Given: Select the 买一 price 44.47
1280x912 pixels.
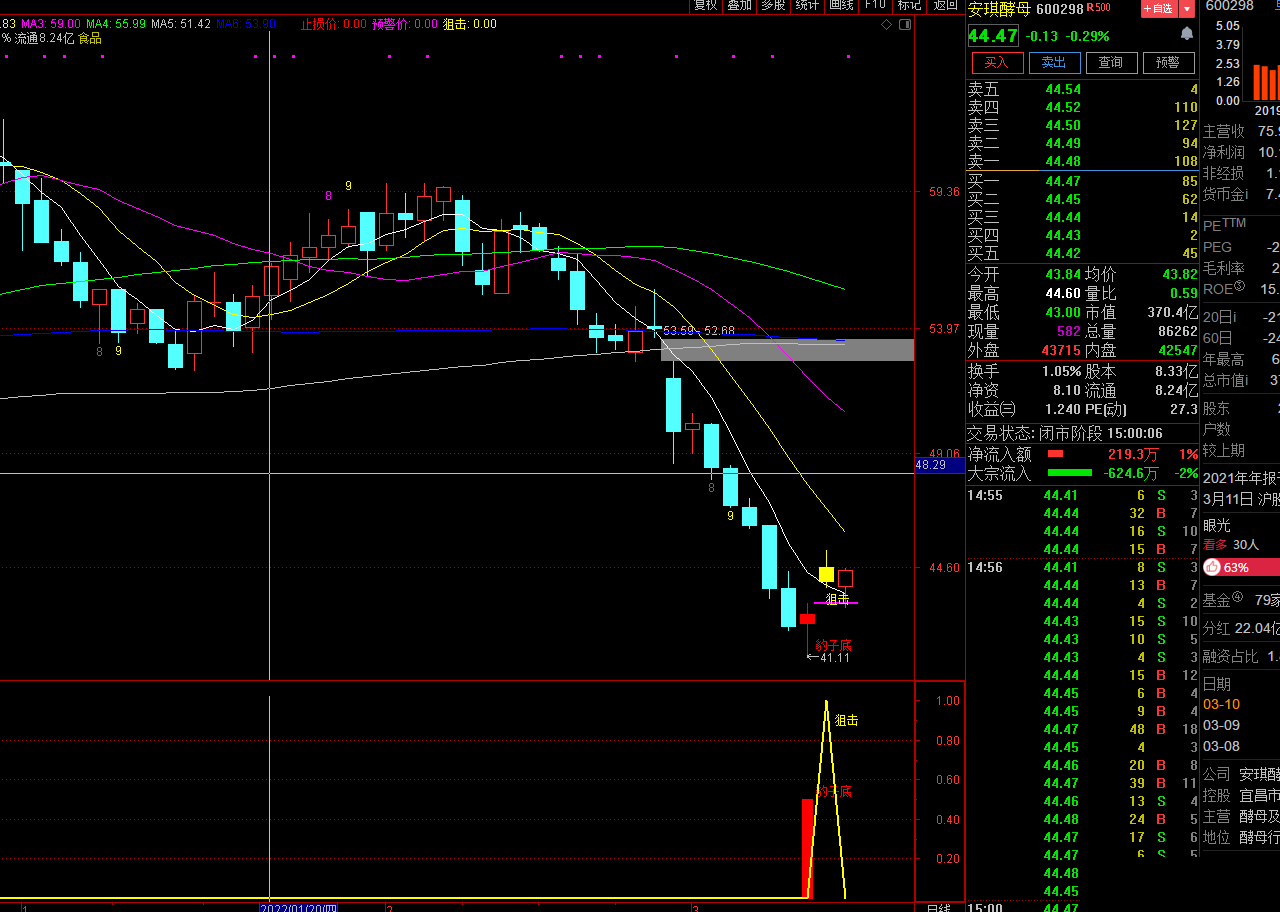Looking at the screenshot, I should (1063, 181).
